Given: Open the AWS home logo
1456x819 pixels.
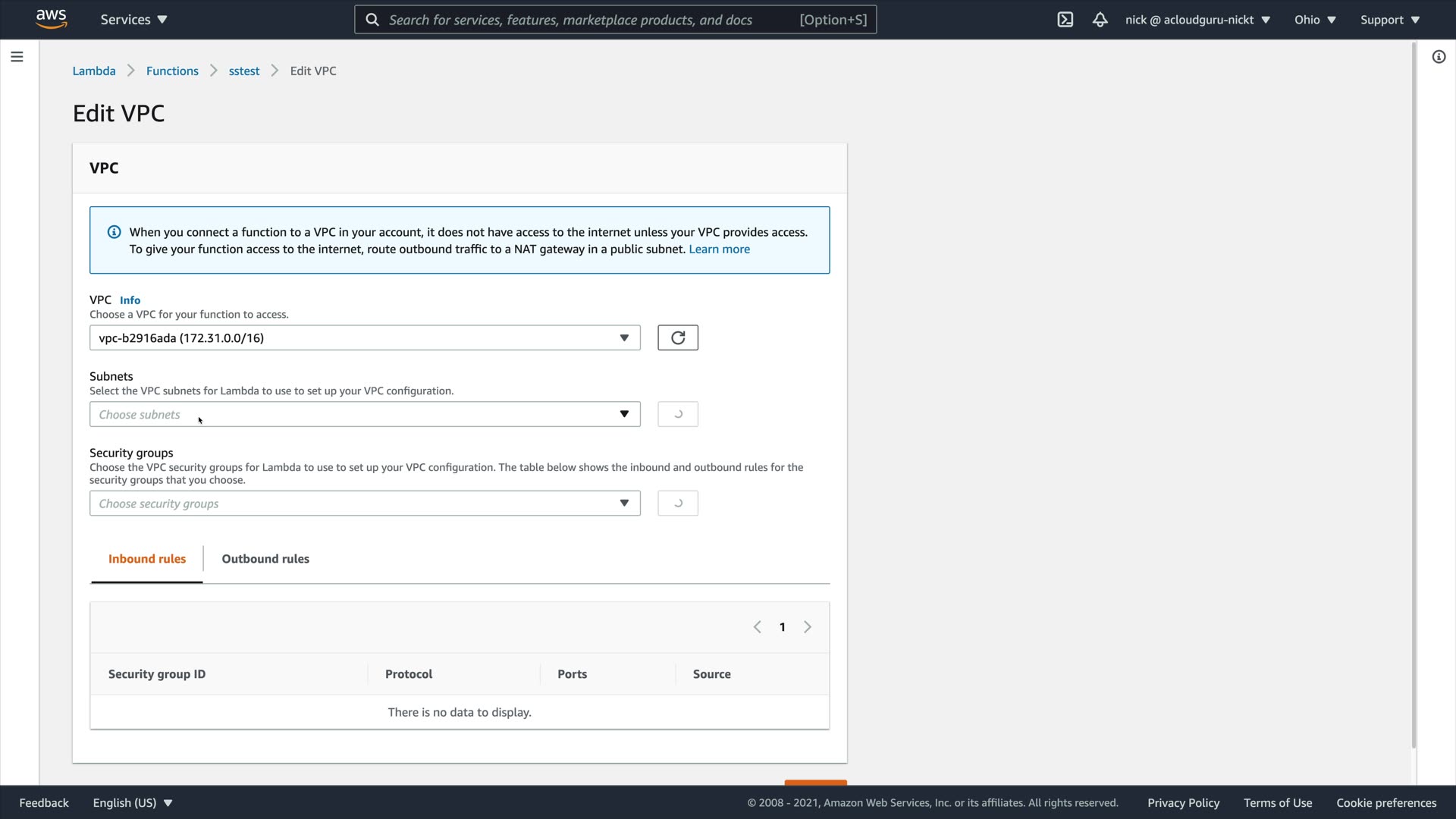Looking at the screenshot, I should pyautogui.click(x=51, y=19).
